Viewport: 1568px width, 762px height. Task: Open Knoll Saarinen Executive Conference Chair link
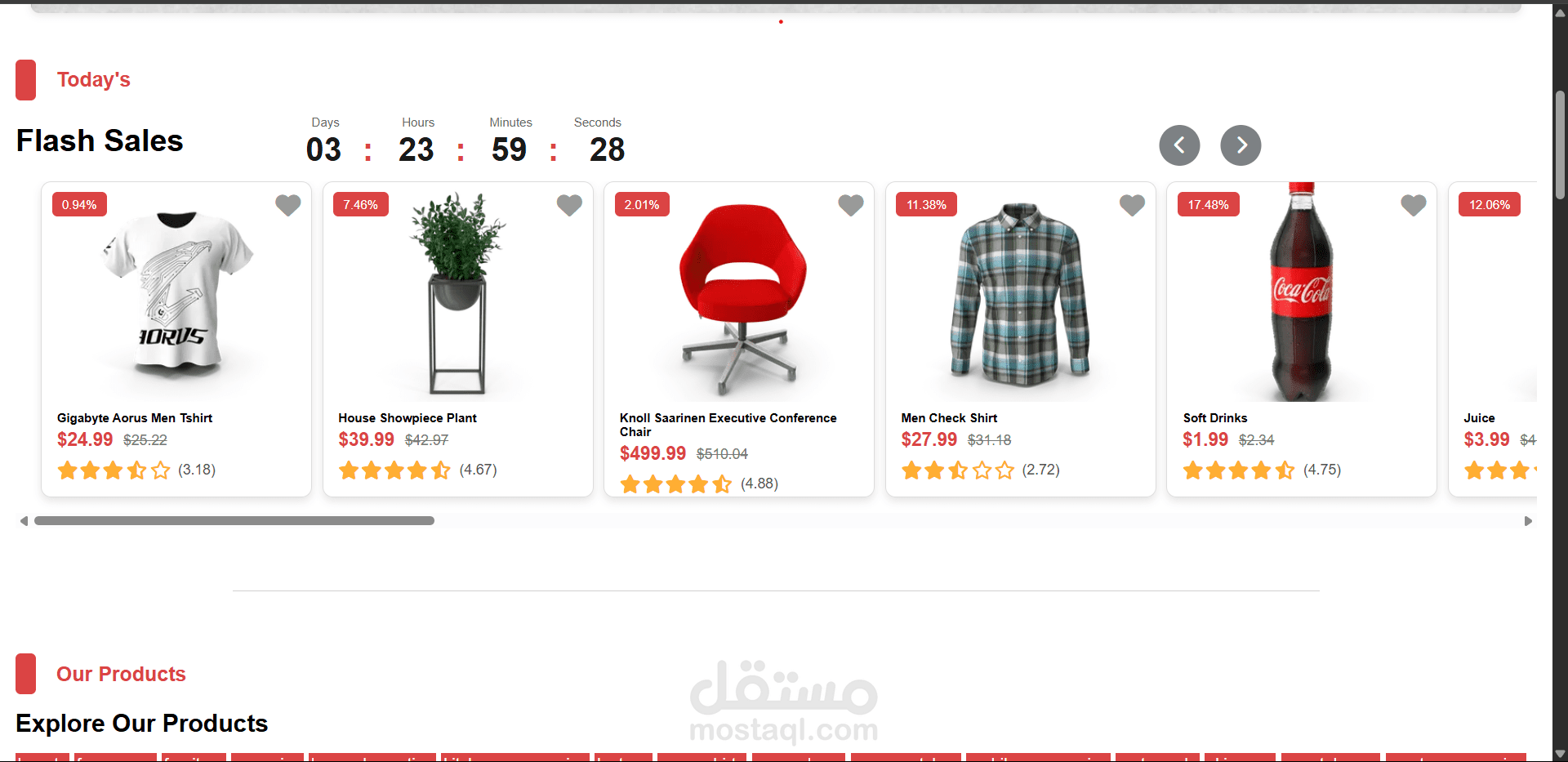pyautogui.click(x=728, y=425)
